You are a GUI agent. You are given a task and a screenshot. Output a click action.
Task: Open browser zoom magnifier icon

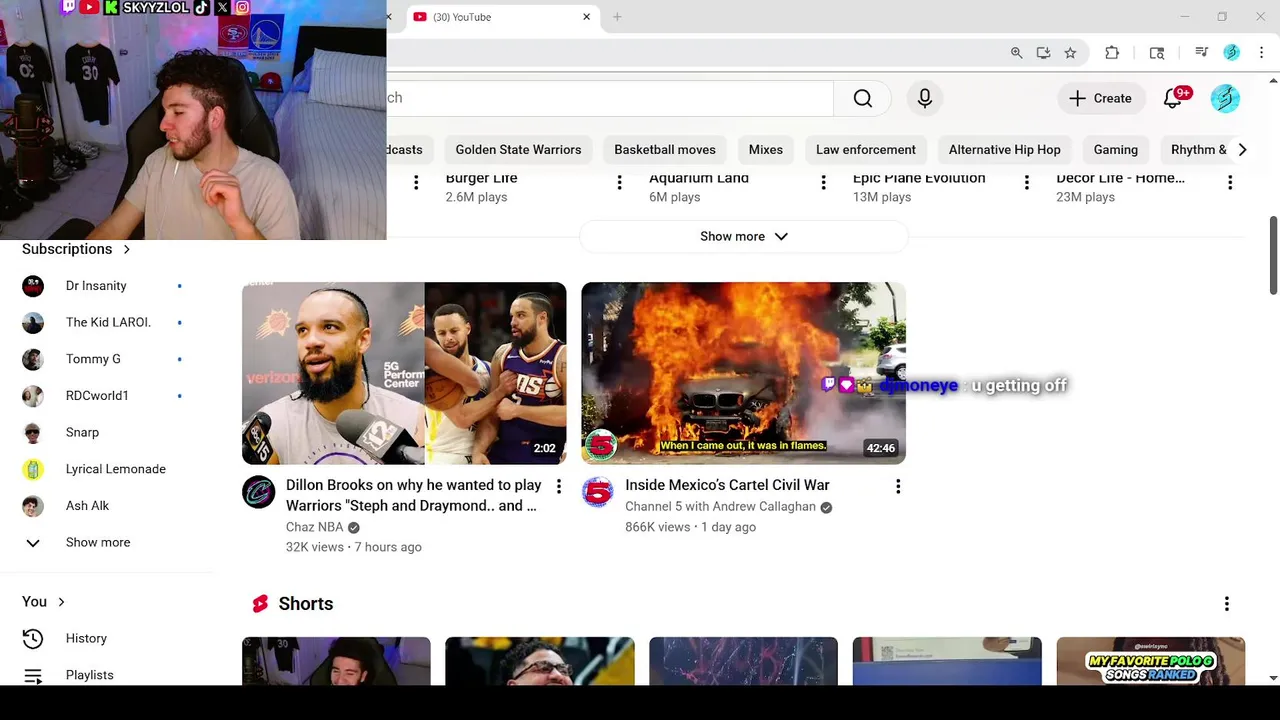[1016, 53]
